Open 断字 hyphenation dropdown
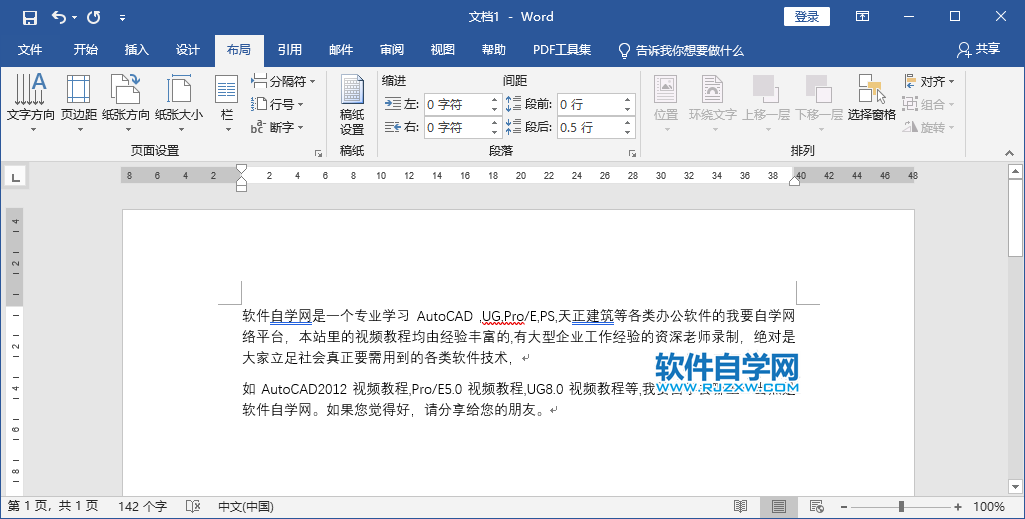Viewport: 1025px width, 519px height. pyautogui.click(x=278, y=127)
